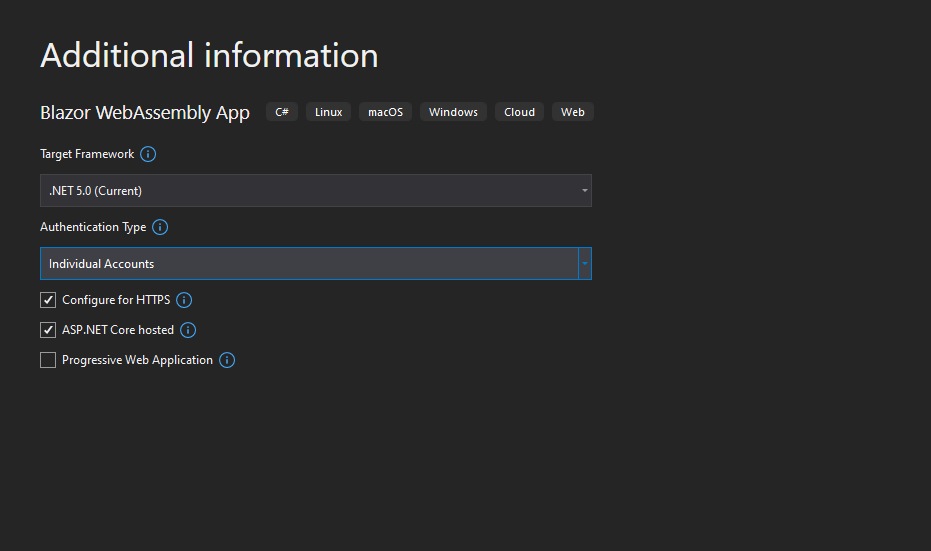The width and height of the screenshot is (931, 551).
Task: Click the Windows platform tag
Action: [453, 112]
